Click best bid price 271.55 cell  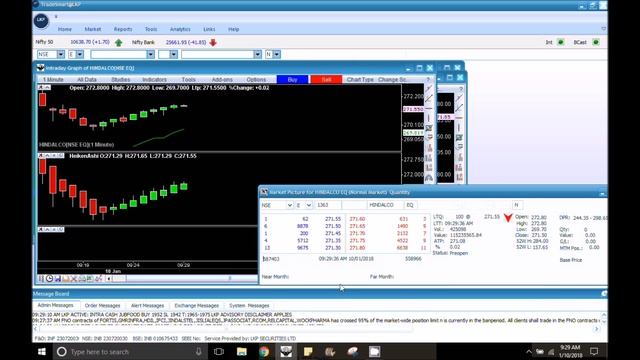(x=333, y=219)
